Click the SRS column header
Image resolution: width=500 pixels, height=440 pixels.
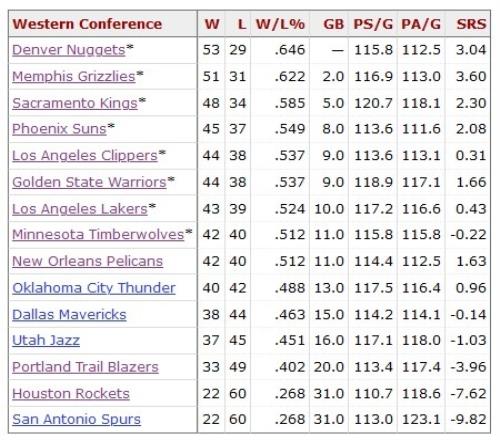coord(471,24)
